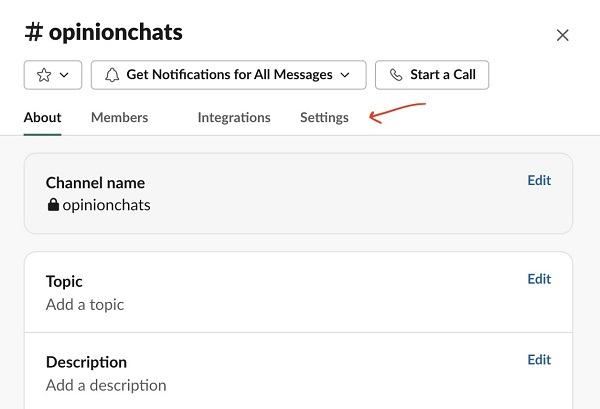Click Edit next to Topic
This screenshot has width=600, height=409.
tap(539, 279)
